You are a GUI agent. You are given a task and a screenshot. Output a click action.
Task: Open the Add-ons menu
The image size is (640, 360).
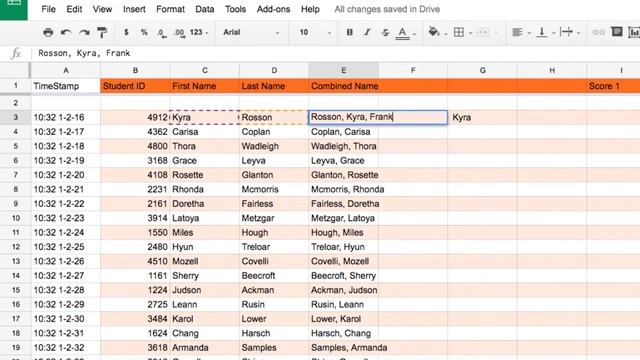[273, 9]
